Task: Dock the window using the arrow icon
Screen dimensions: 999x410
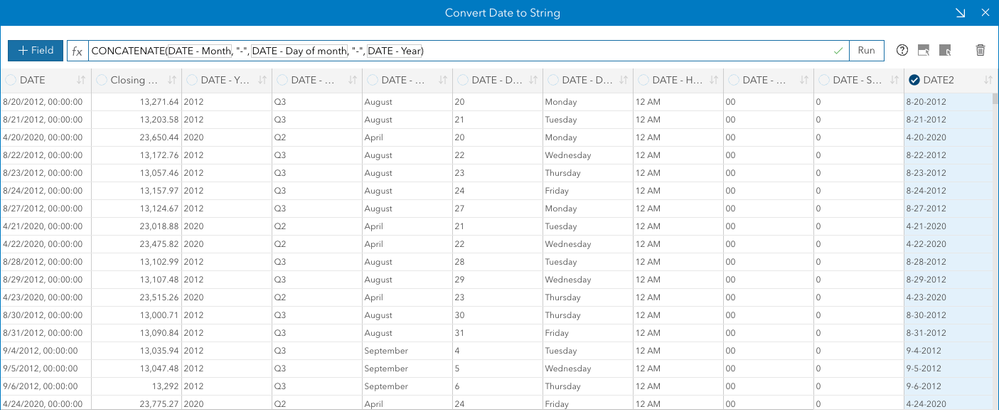Action: pos(959,13)
